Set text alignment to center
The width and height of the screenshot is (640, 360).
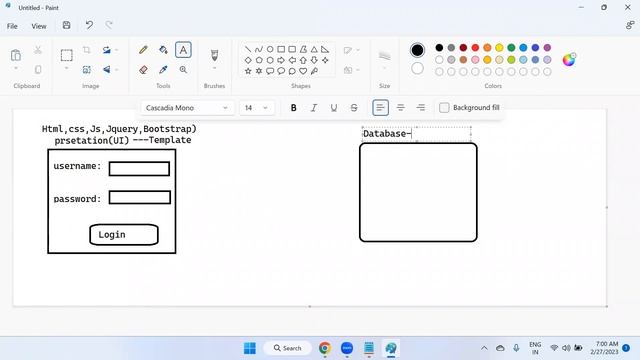(400, 108)
